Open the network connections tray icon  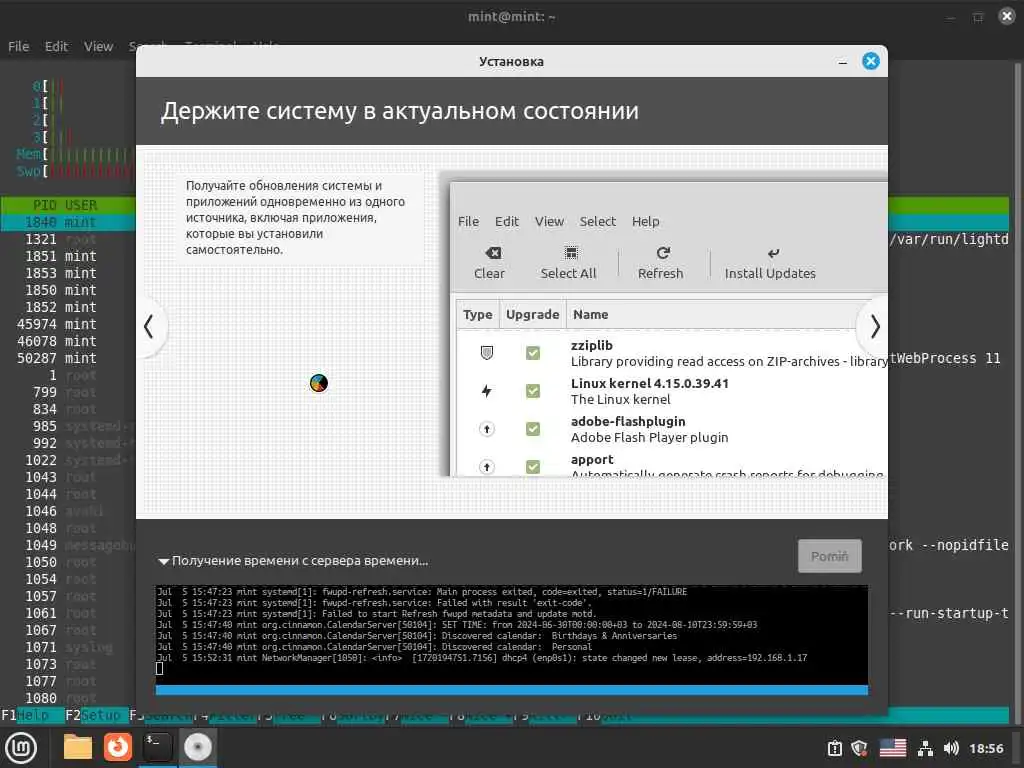(925, 748)
